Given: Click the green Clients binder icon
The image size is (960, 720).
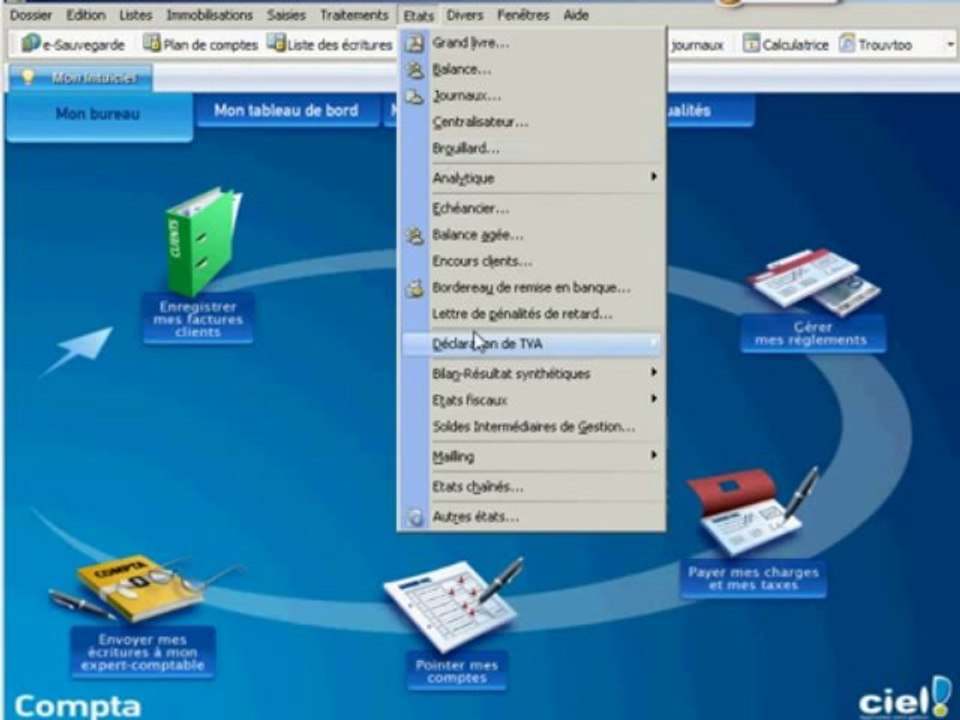Looking at the screenshot, I should pos(202,241).
